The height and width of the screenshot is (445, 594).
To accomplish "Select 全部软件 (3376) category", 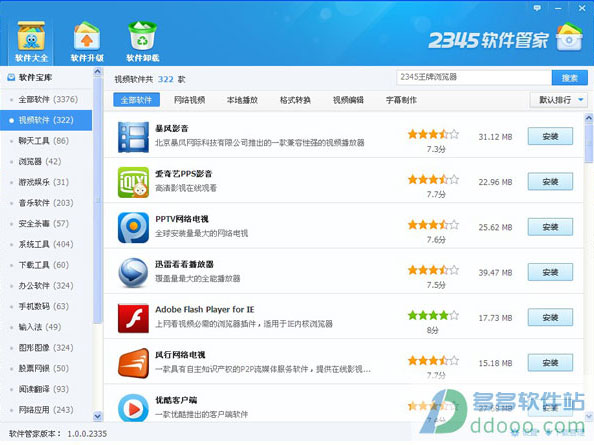I will click(46, 100).
